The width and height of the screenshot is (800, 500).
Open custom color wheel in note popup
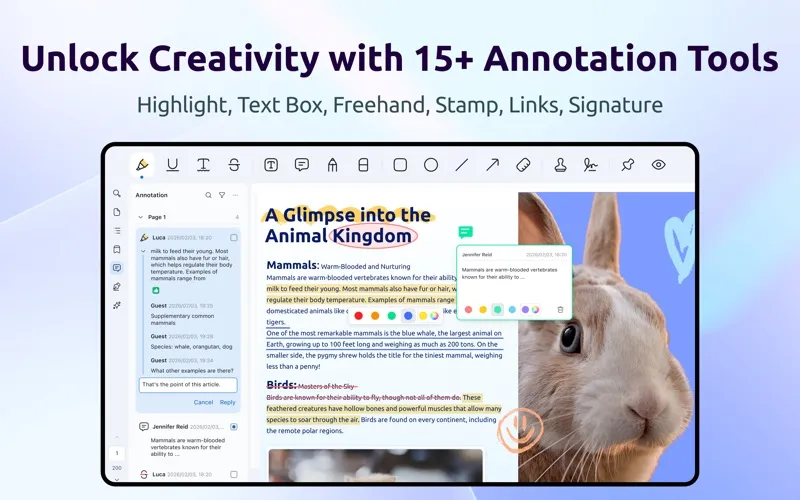(535, 310)
